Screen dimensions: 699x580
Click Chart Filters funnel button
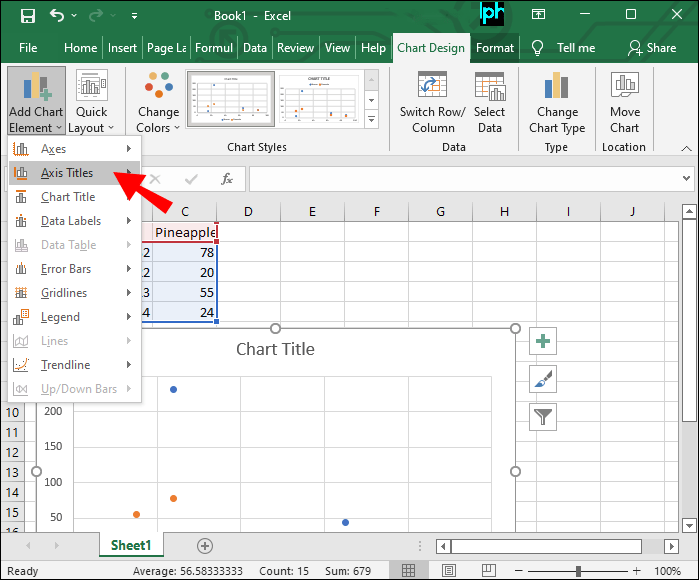click(x=543, y=417)
